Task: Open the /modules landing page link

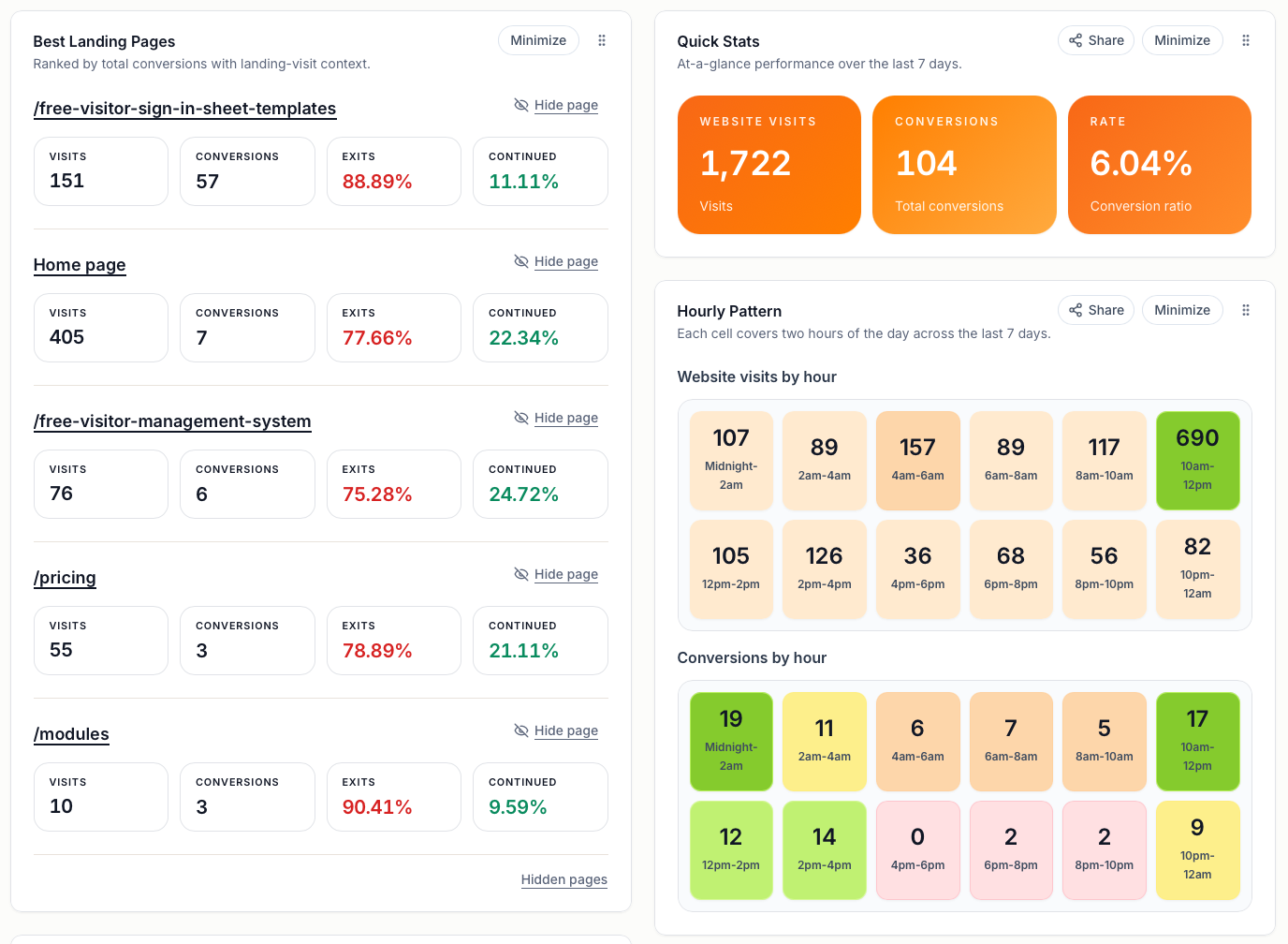Action: pos(71,734)
